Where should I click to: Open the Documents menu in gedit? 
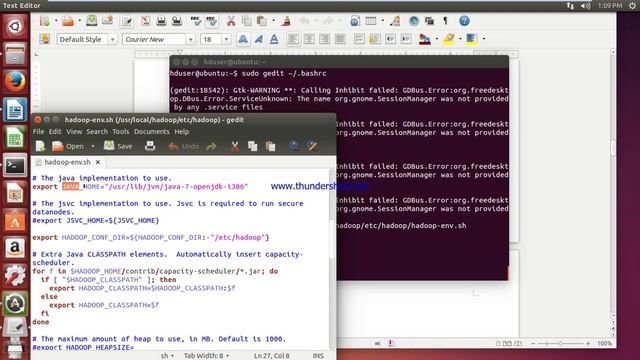[151, 131]
